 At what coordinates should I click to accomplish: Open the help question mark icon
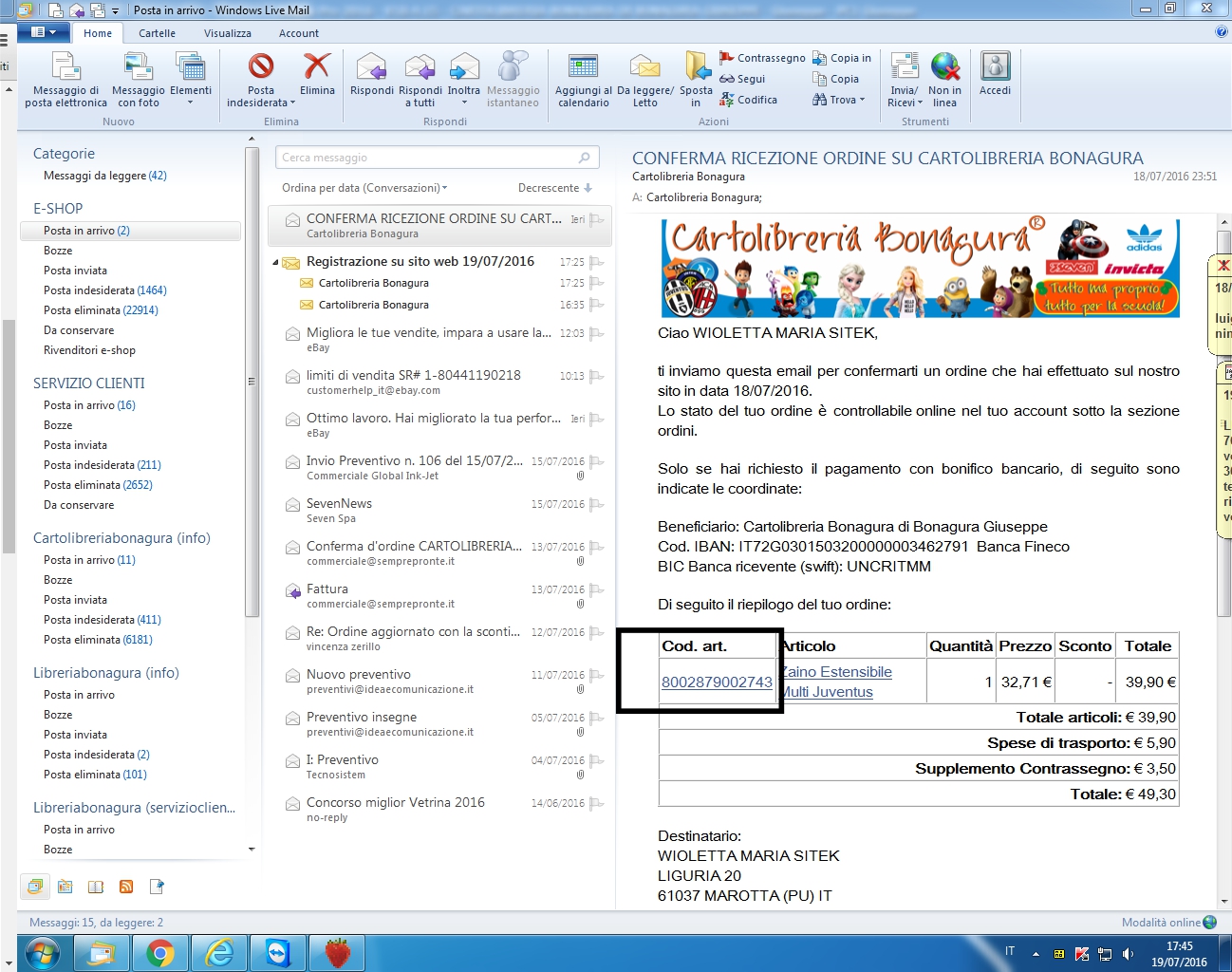[1222, 31]
